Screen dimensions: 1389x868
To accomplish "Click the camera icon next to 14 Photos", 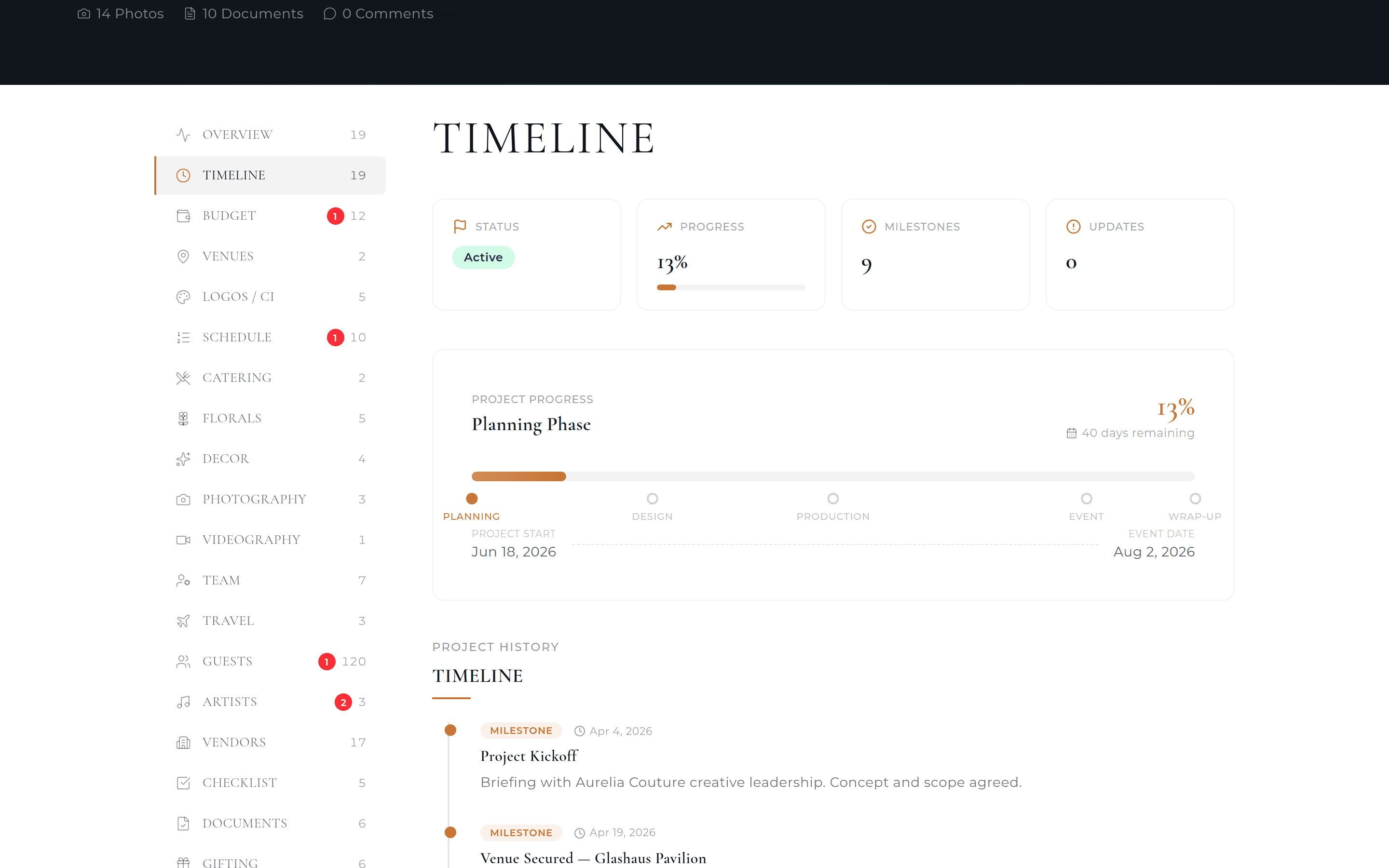I will 84,14.
